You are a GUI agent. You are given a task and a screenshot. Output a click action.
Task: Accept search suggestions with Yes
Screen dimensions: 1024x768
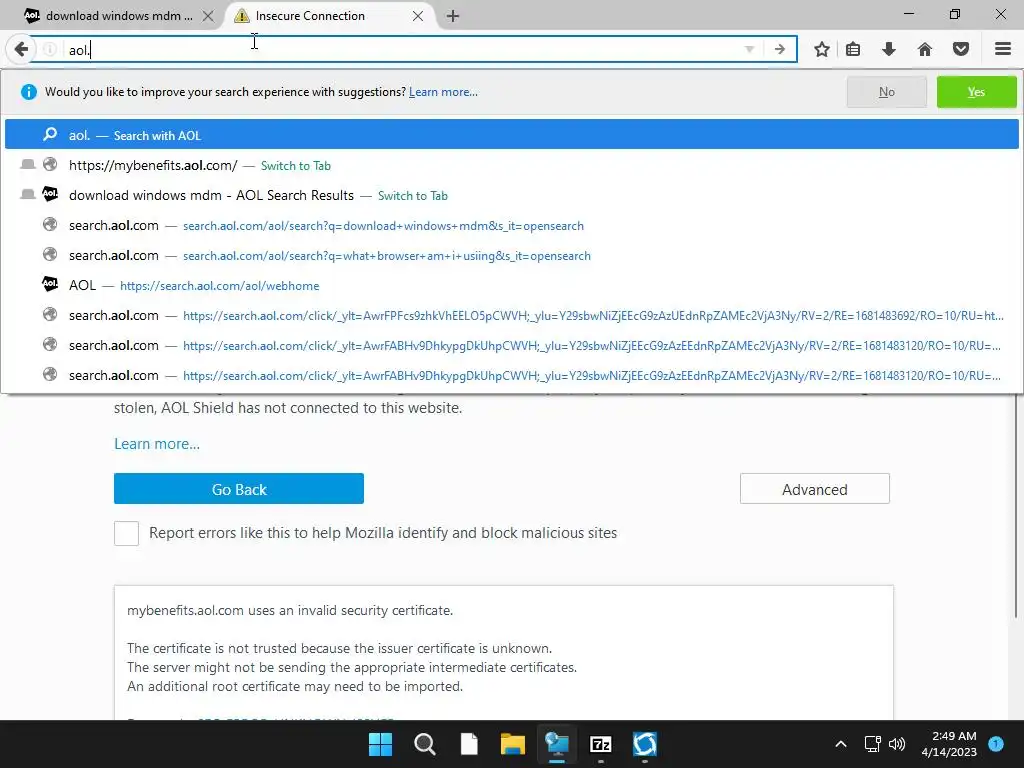pyautogui.click(x=976, y=92)
